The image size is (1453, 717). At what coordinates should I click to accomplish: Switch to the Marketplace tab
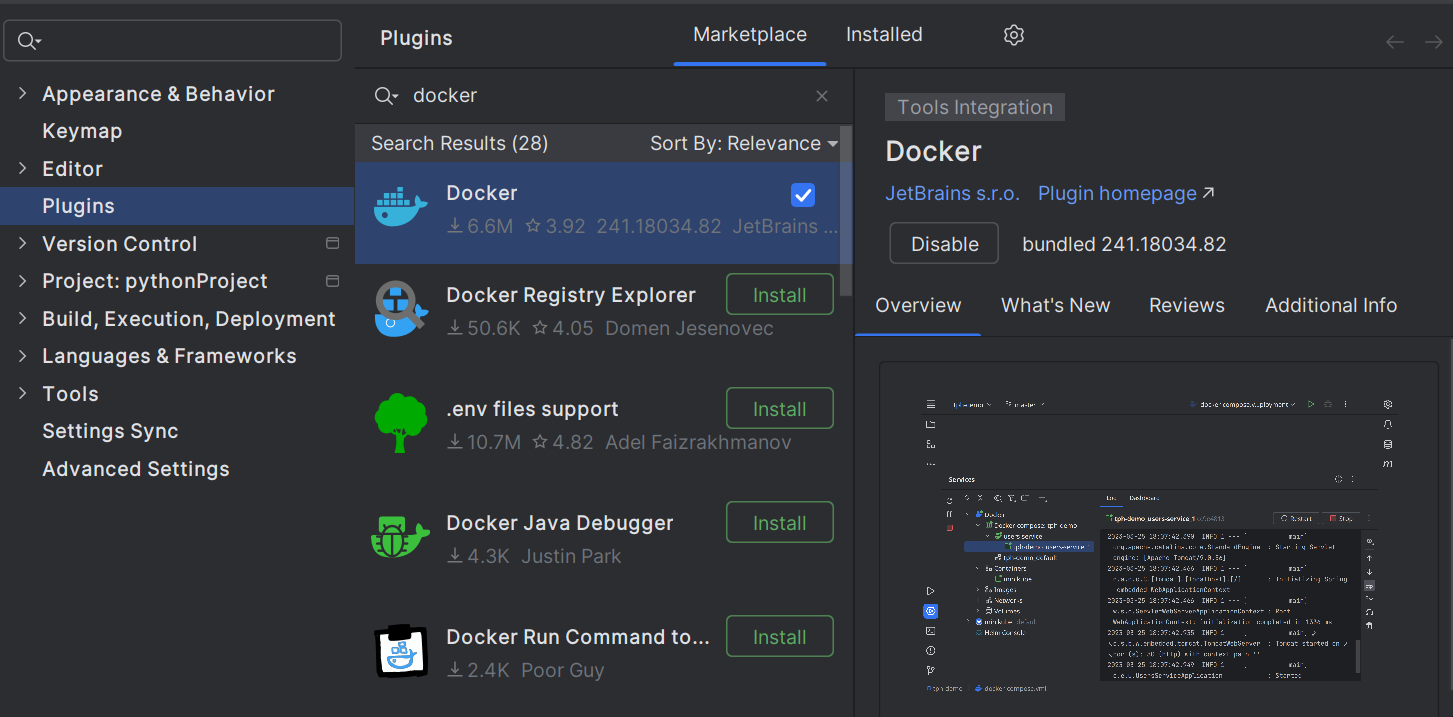[x=750, y=35]
